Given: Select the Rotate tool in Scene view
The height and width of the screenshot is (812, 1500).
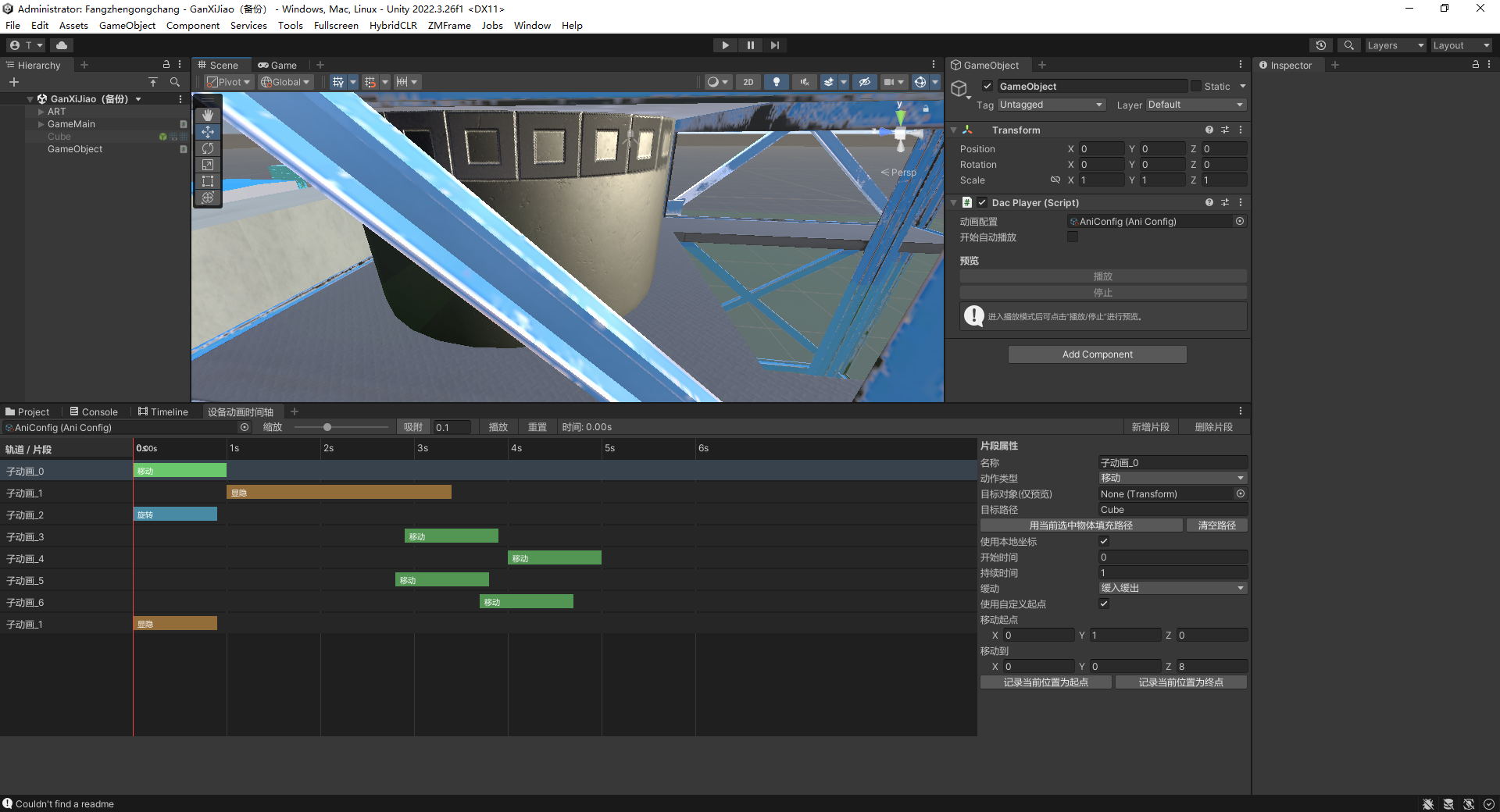Looking at the screenshot, I should 208,148.
